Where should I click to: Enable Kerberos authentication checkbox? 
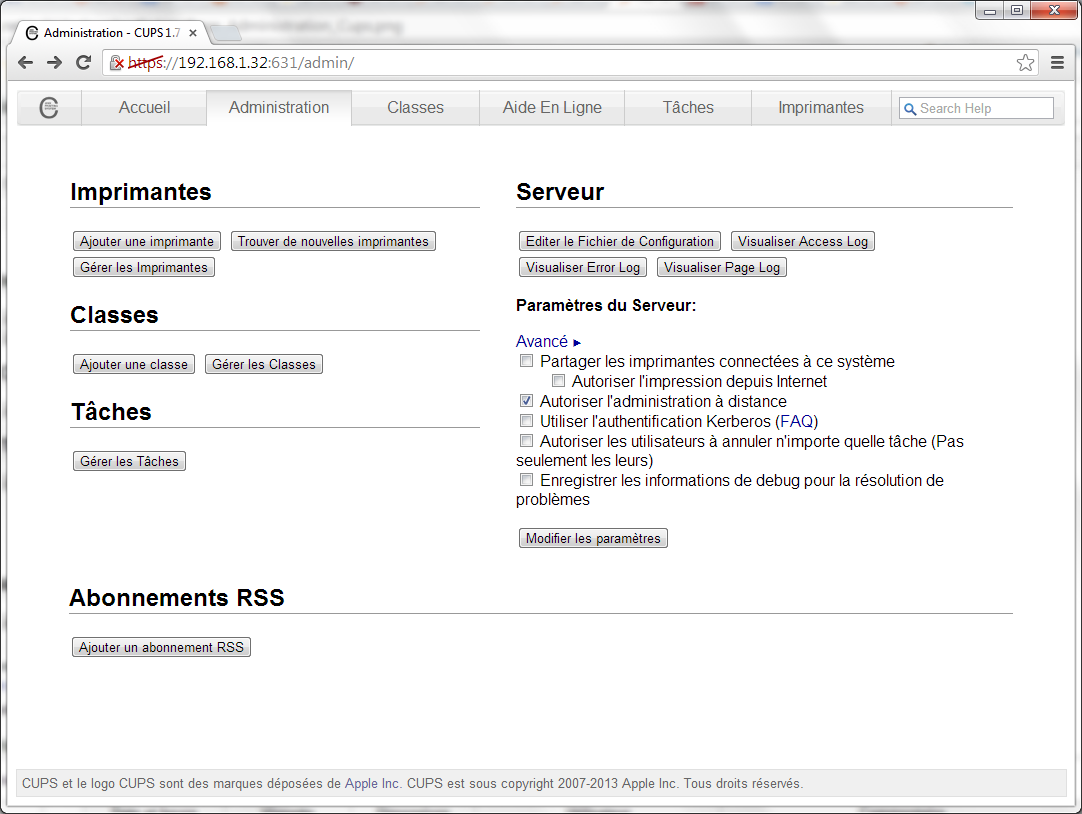[x=526, y=421]
